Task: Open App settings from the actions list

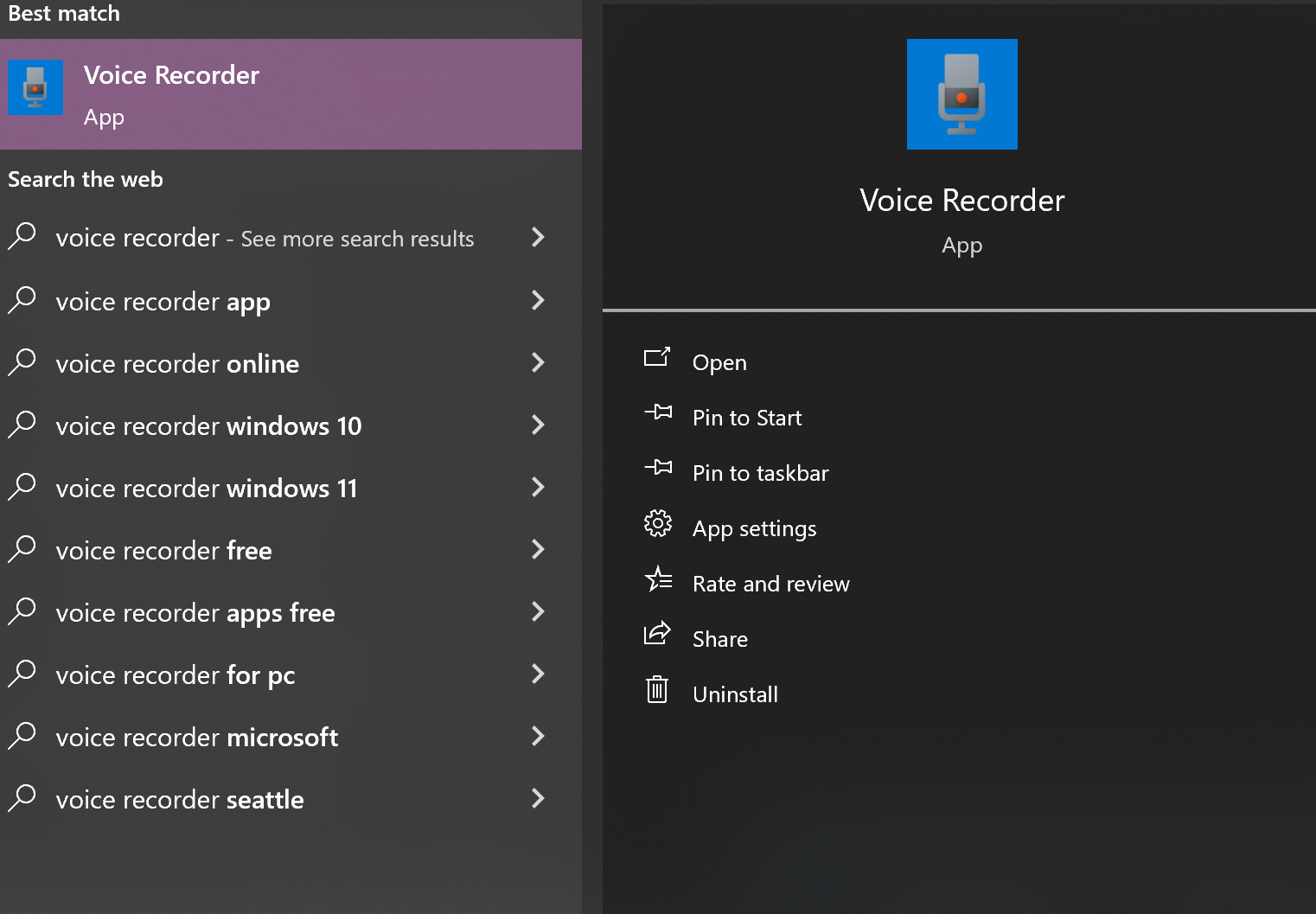Action: click(x=754, y=529)
